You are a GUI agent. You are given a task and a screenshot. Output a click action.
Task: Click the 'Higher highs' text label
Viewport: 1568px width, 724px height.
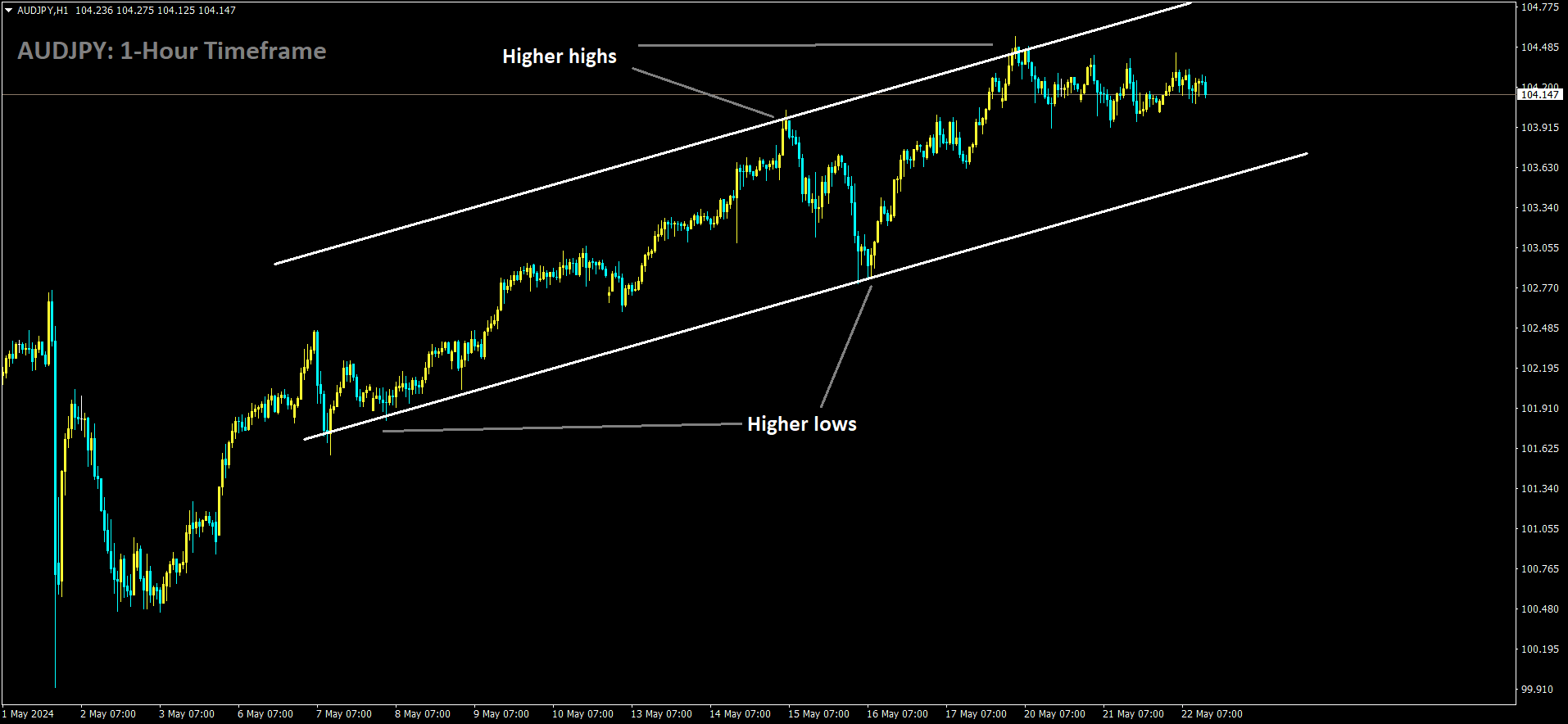560,57
